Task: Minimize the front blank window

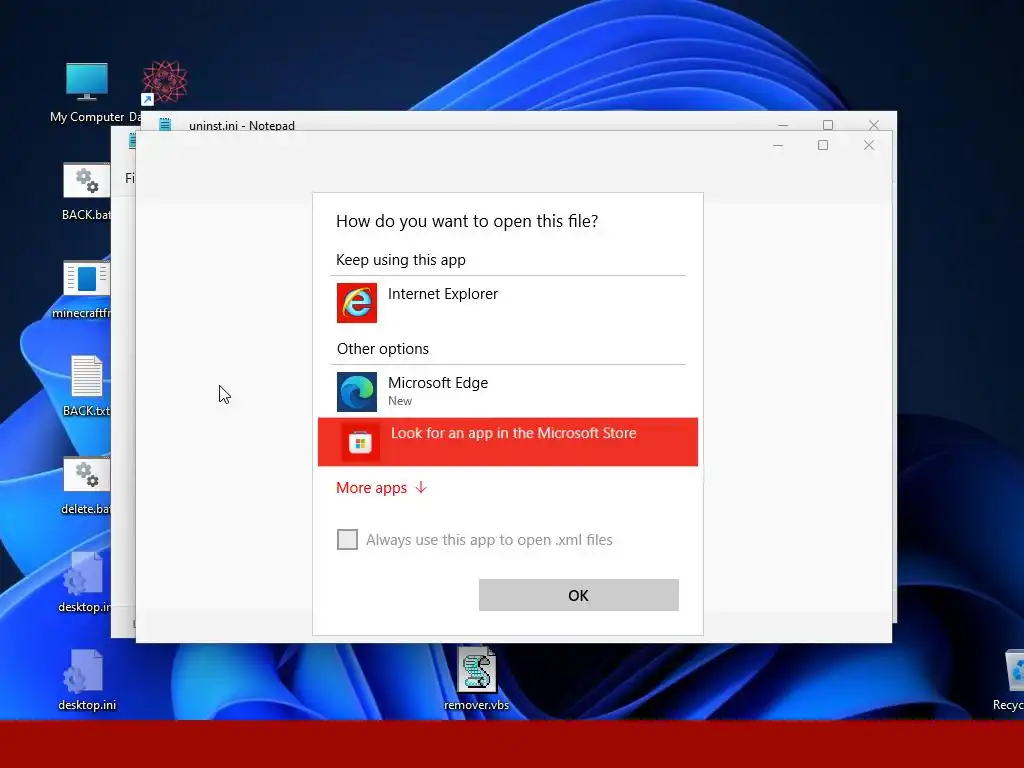Action: coord(778,146)
